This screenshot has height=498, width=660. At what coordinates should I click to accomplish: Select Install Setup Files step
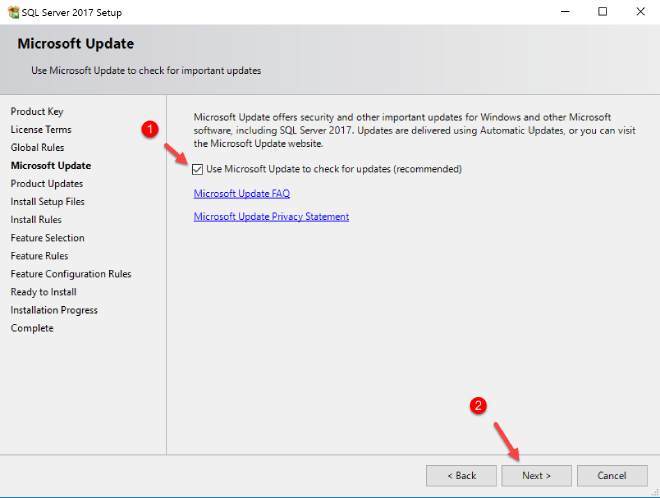pos(48,201)
